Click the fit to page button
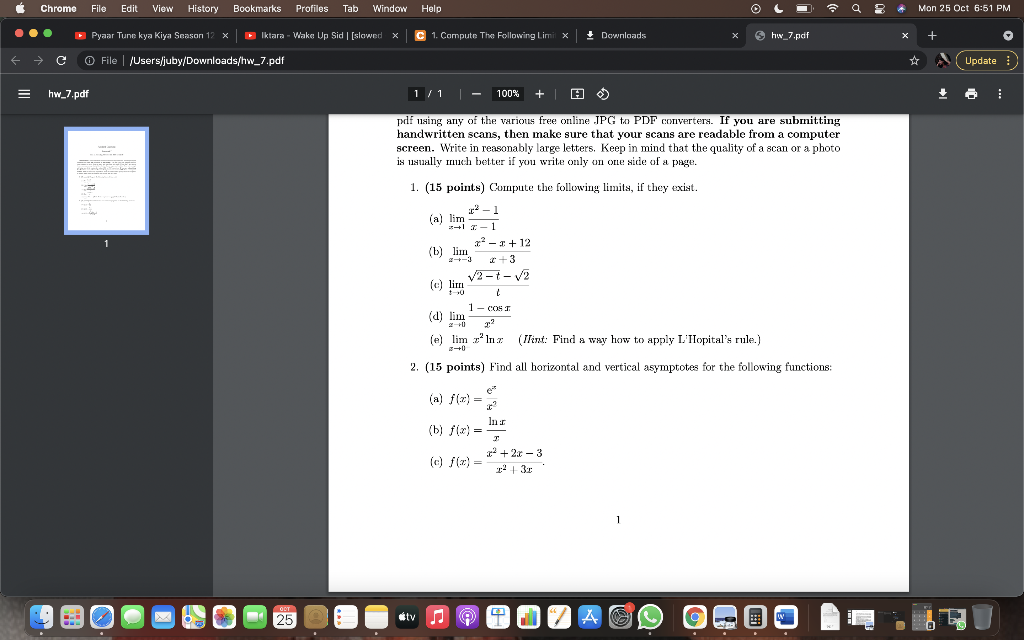 point(577,94)
